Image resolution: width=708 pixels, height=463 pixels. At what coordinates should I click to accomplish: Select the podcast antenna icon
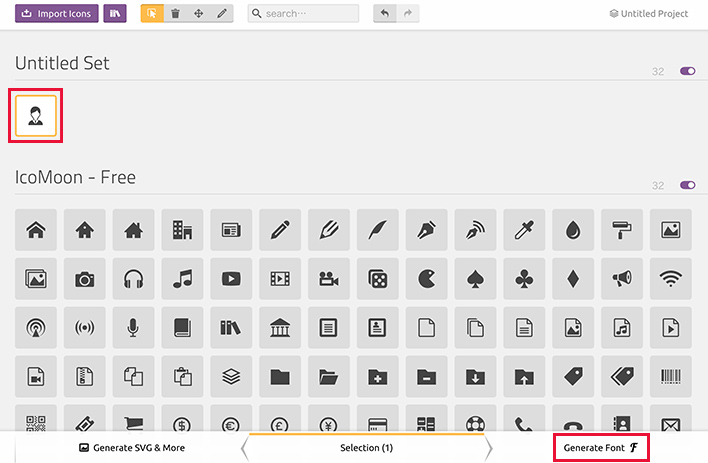pos(36,327)
